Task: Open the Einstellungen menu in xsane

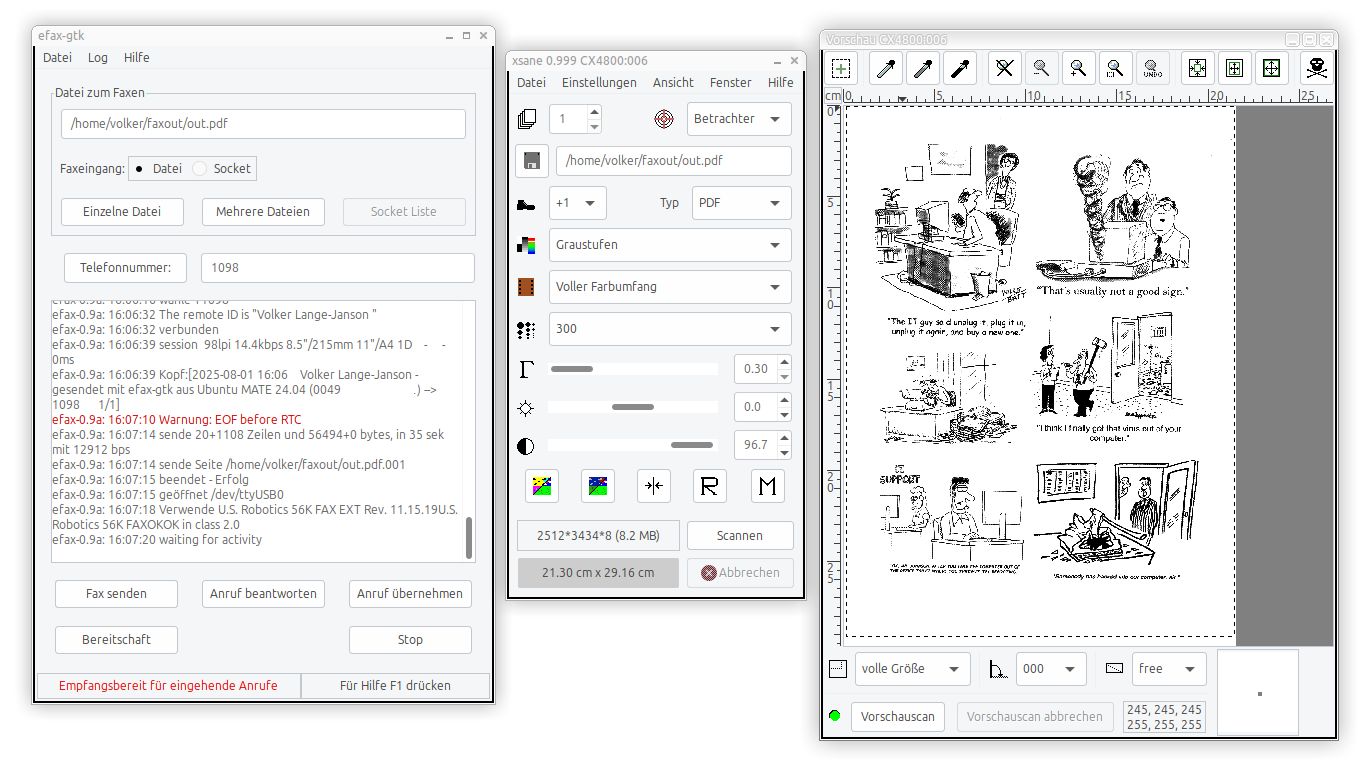Action: pos(599,83)
